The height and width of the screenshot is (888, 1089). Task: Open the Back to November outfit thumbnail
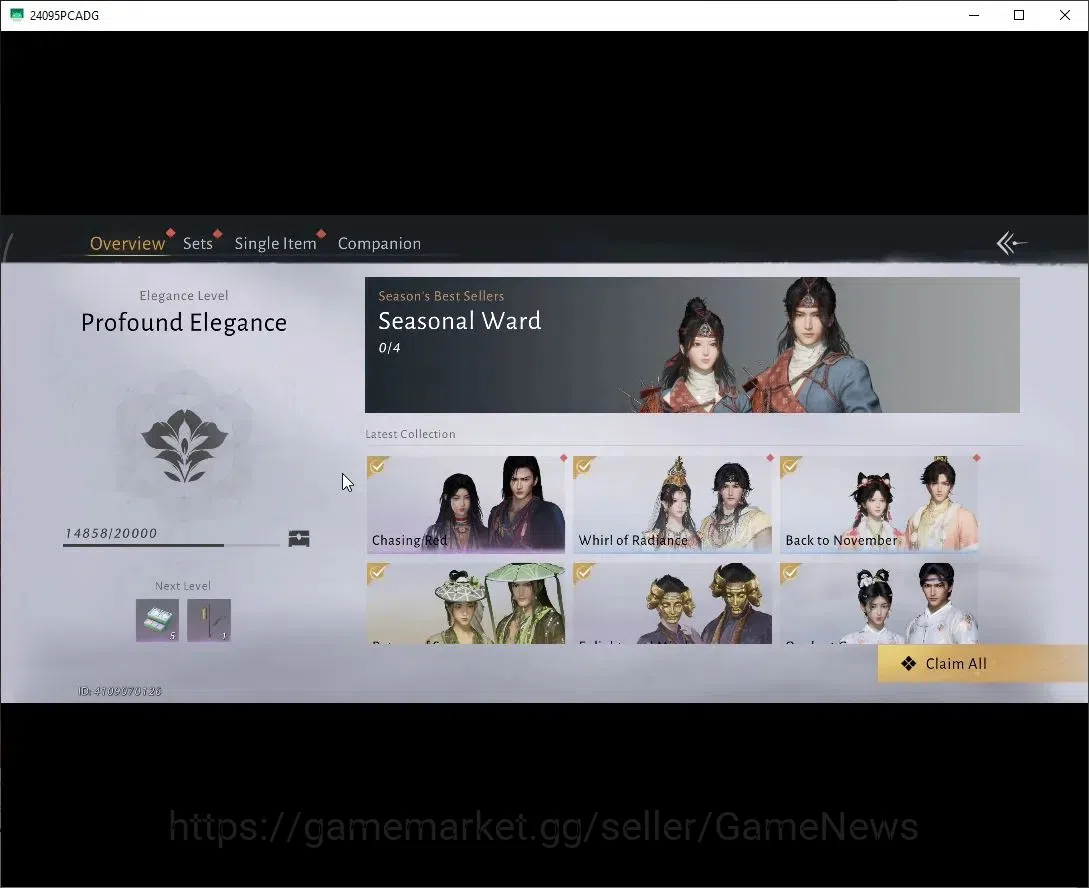(x=879, y=504)
